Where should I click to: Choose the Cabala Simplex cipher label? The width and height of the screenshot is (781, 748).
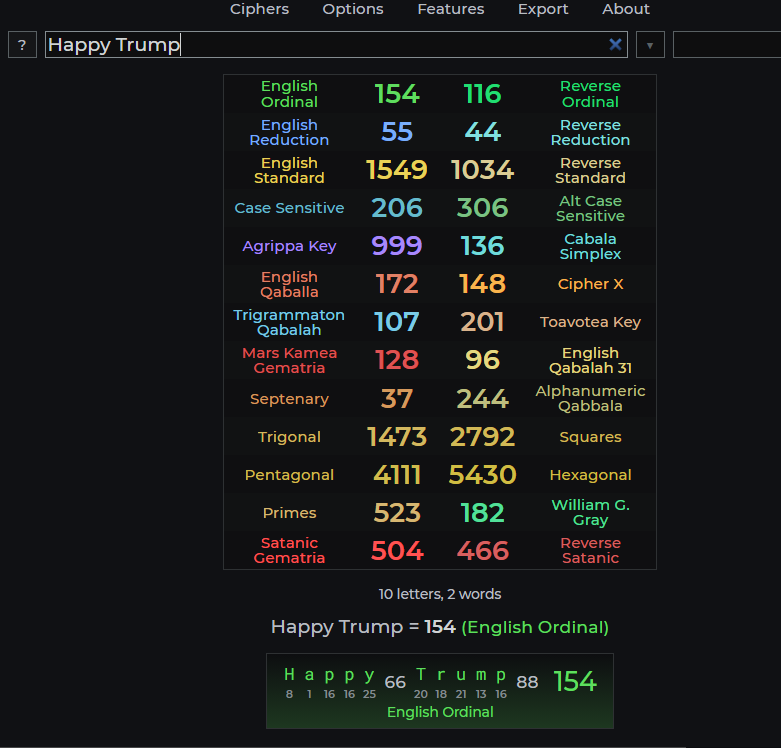coord(590,246)
